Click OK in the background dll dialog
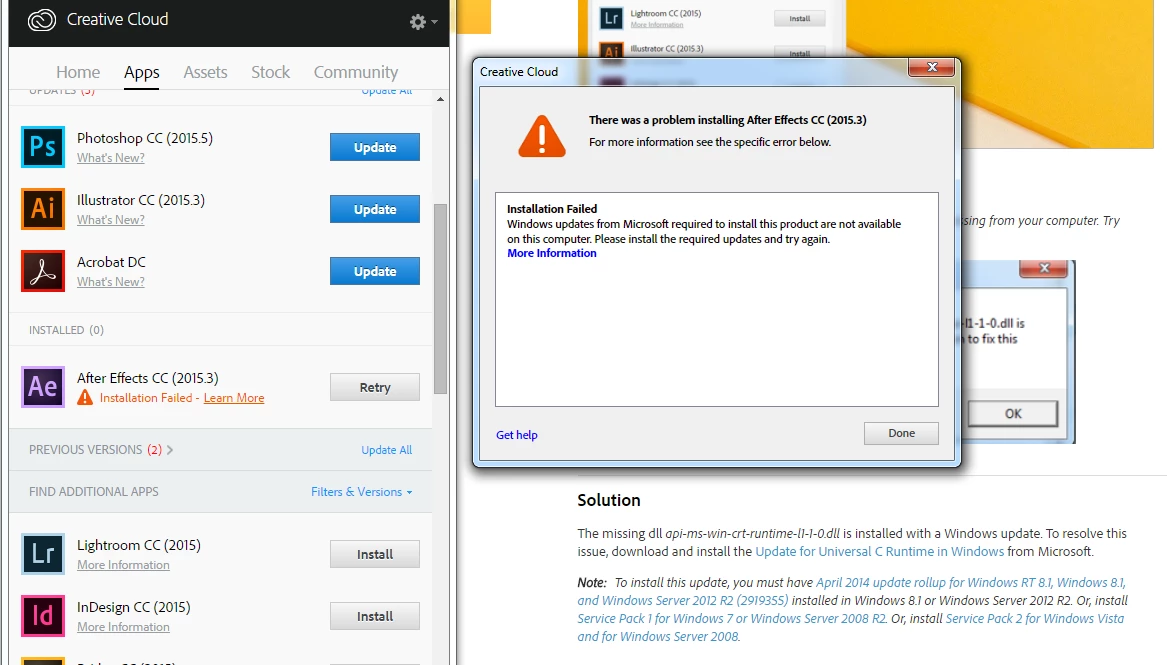1167x665 pixels. 1013,414
